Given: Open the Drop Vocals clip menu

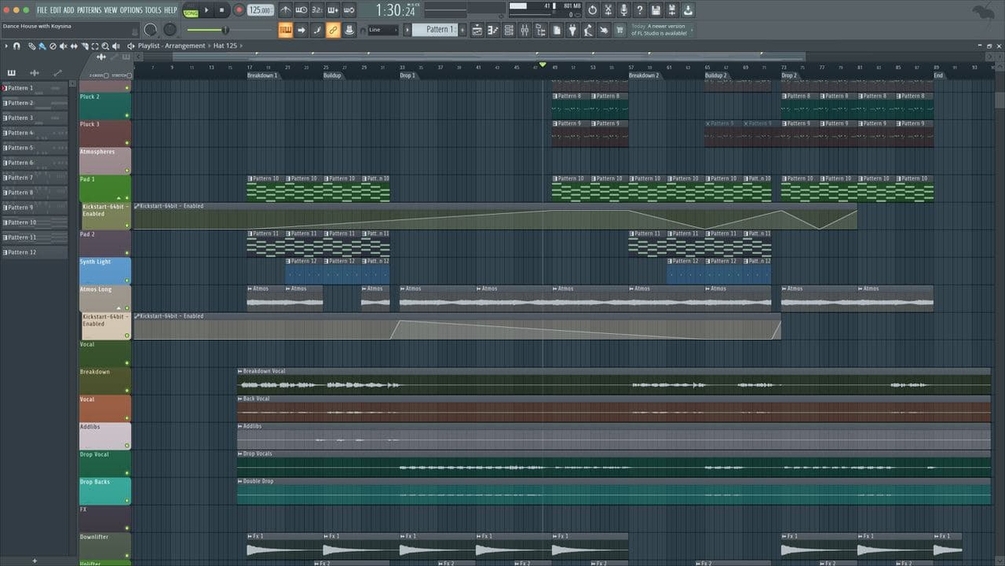Looking at the screenshot, I should click(240, 454).
